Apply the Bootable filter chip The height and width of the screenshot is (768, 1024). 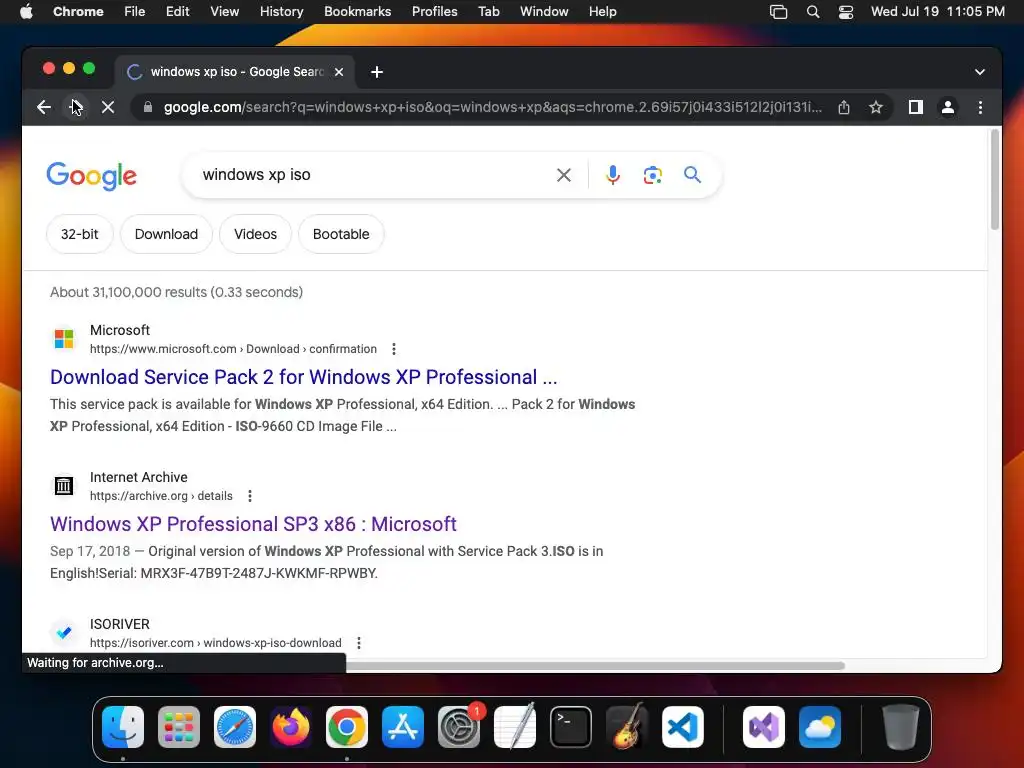click(x=341, y=234)
